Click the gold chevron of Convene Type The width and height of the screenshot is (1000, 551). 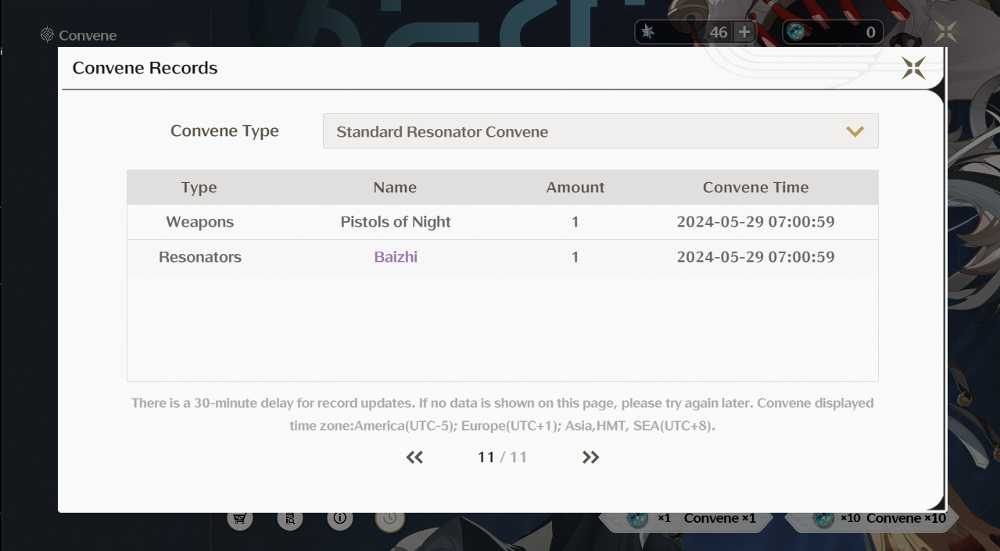855,131
